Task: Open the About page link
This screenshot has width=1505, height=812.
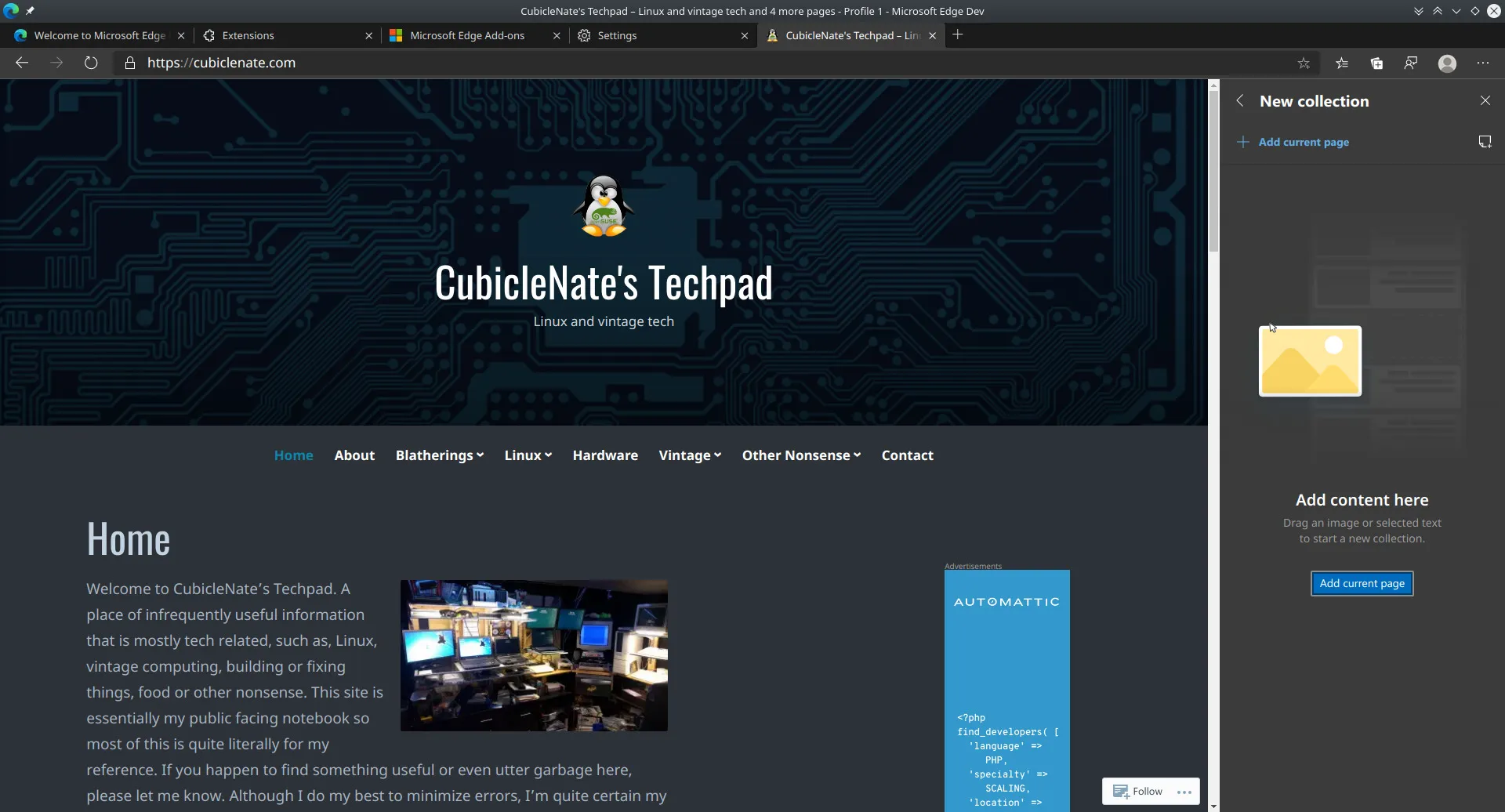Action: pos(354,455)
